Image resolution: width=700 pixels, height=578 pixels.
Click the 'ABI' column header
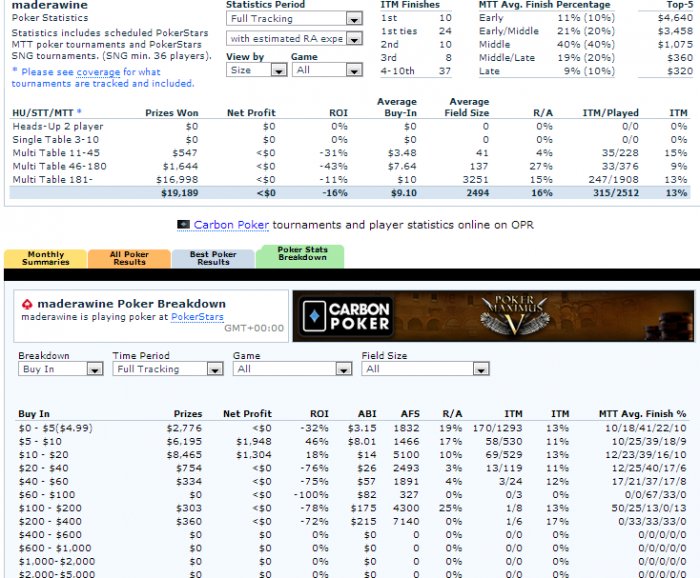(x=367, y=414)
